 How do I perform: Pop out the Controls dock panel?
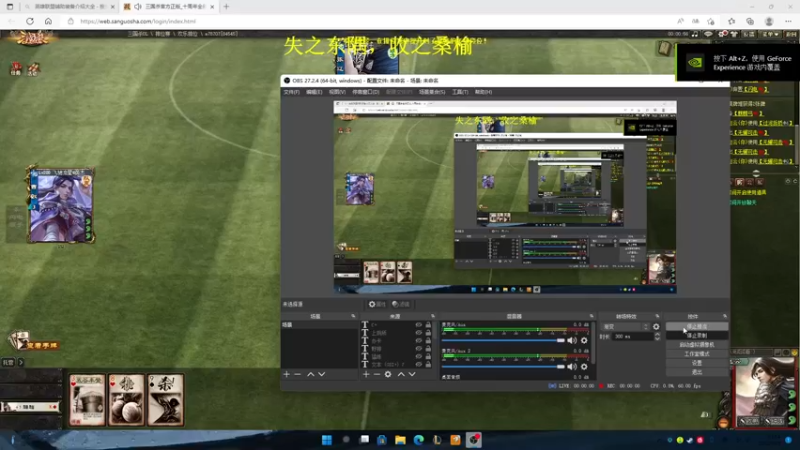(x=724, y=316)
